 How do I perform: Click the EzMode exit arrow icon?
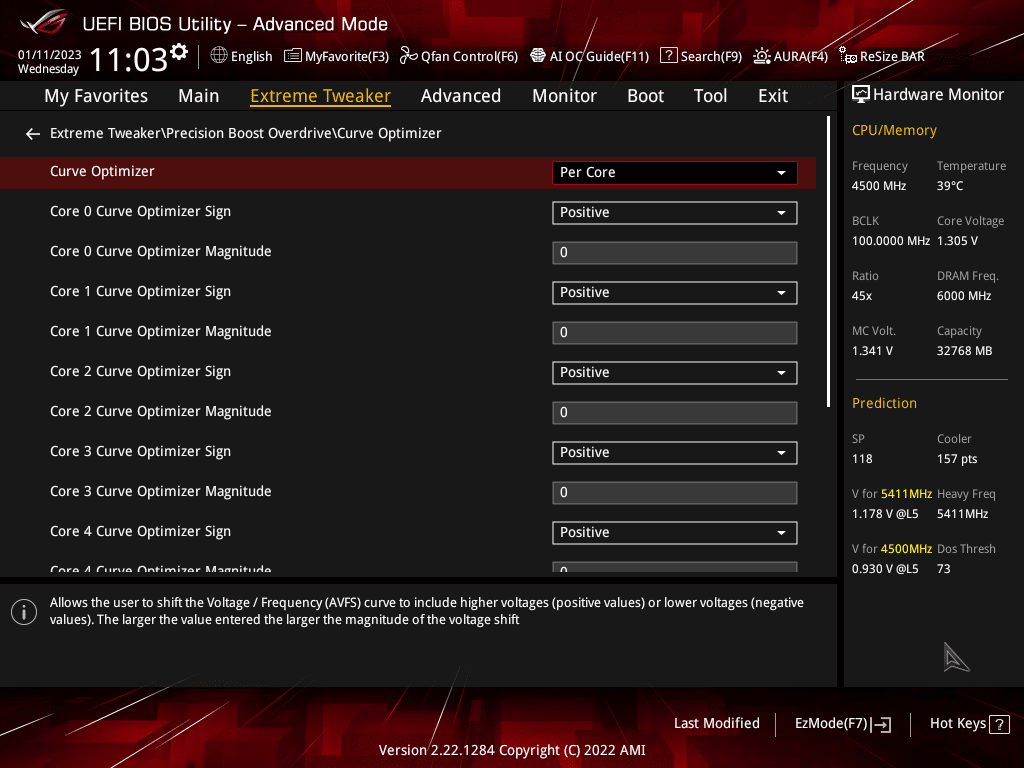882,724
